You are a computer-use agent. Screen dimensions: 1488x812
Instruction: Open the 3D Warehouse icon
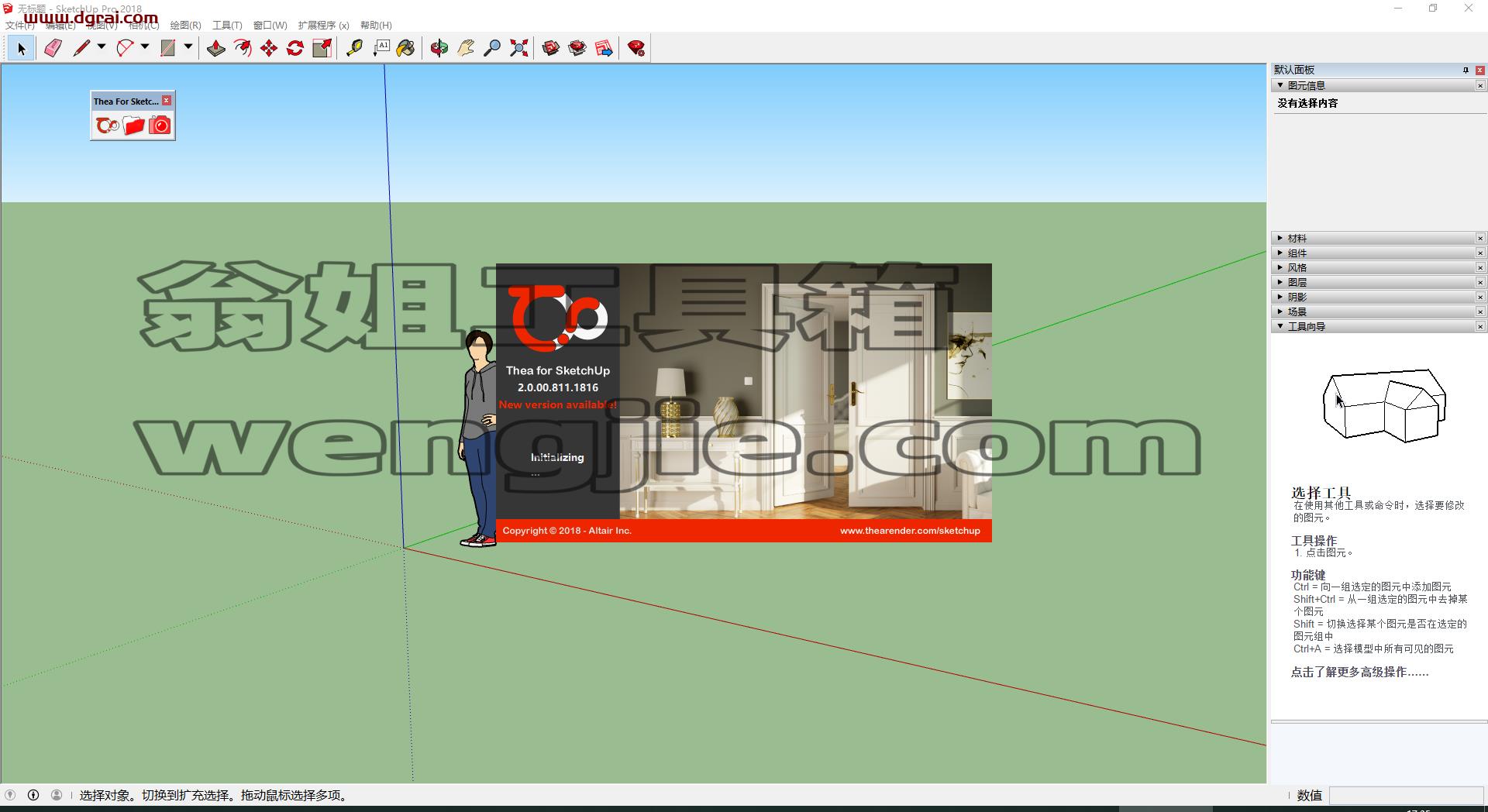[x=551, y=48]
